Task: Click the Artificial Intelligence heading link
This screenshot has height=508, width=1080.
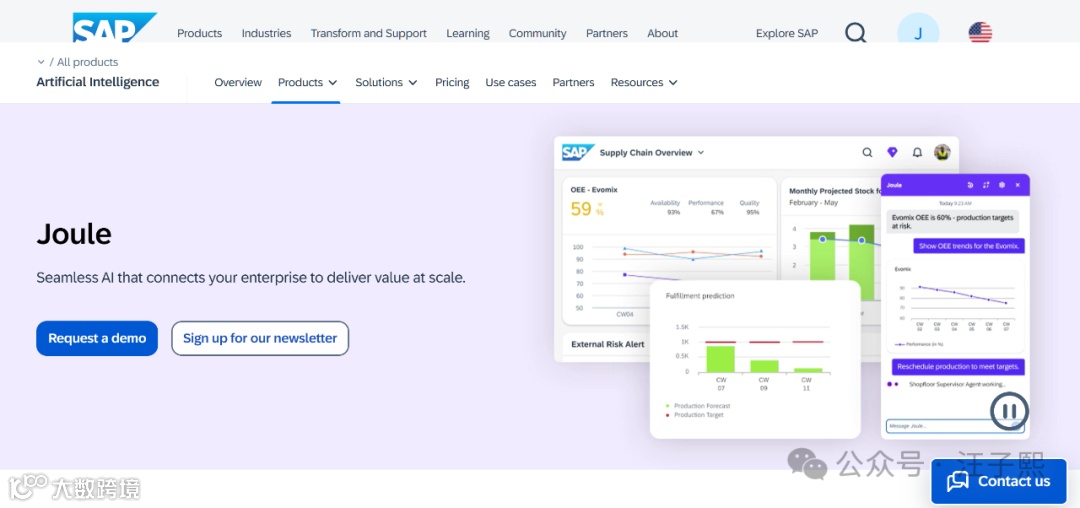Action: tap(98, 82)
